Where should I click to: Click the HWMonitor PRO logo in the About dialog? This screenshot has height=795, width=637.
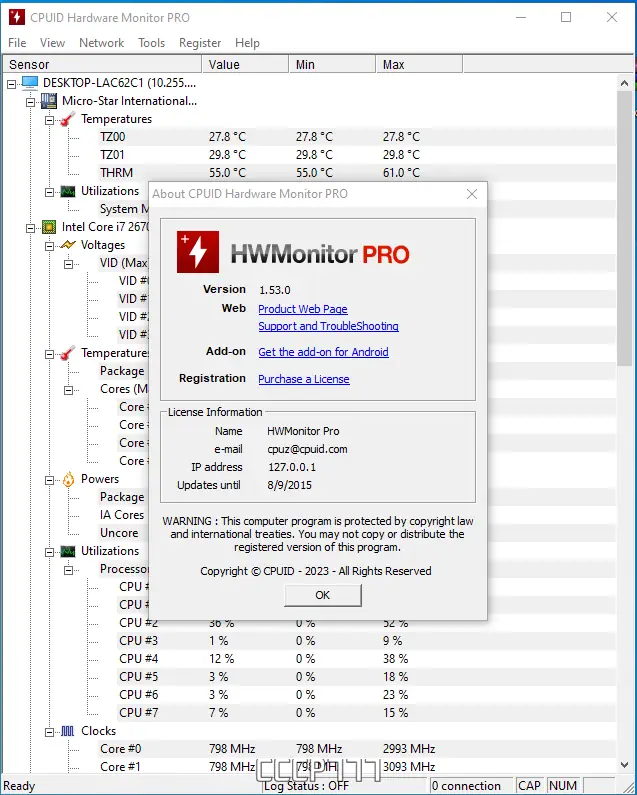pos(293,252)
